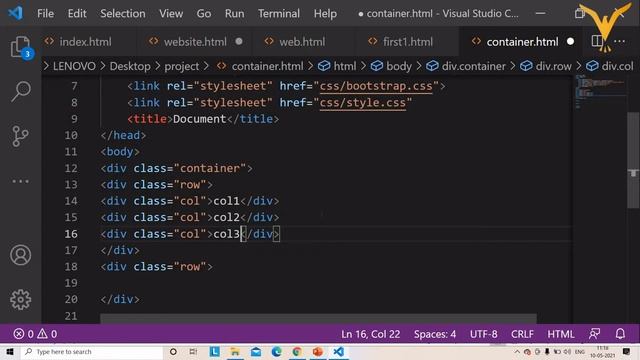640x360 pixels.
Task: Open Microsoft Edge from taskbar
Action: click(x=276, y=352)
